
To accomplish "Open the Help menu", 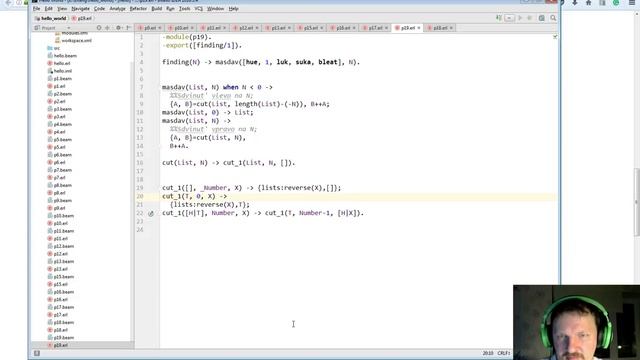I will 233,9.
